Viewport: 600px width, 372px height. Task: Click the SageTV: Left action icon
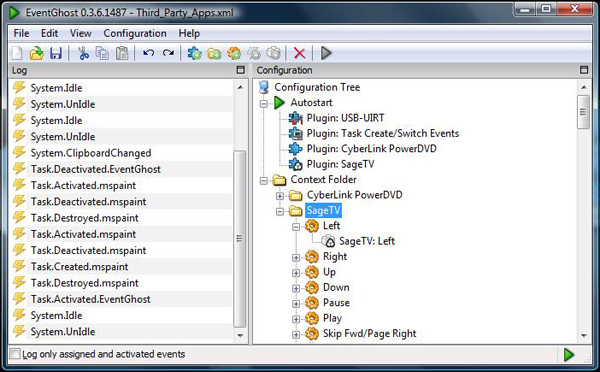[x=328, y=241]
